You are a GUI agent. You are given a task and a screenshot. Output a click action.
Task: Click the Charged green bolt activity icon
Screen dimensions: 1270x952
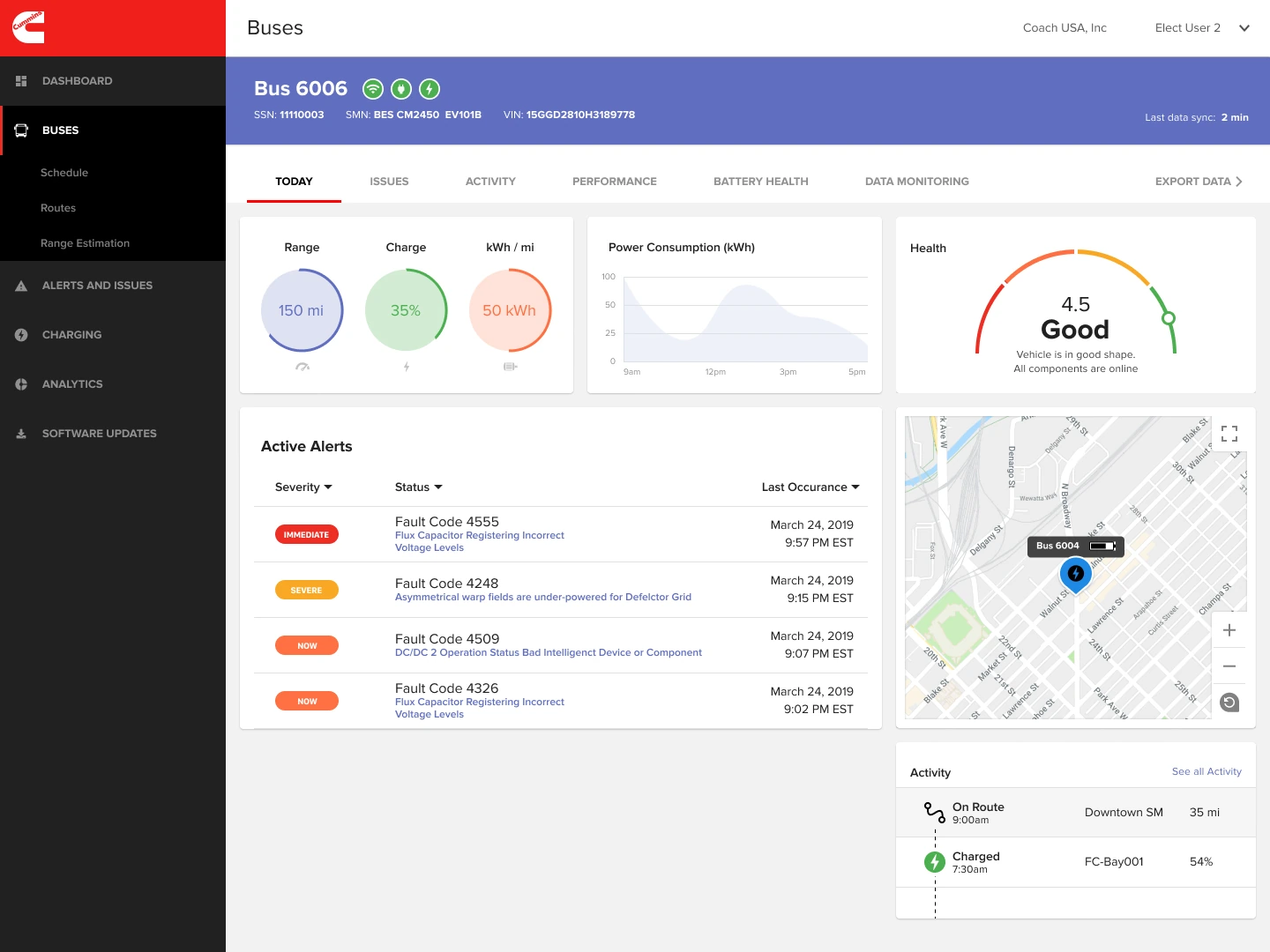click(935, 862)
